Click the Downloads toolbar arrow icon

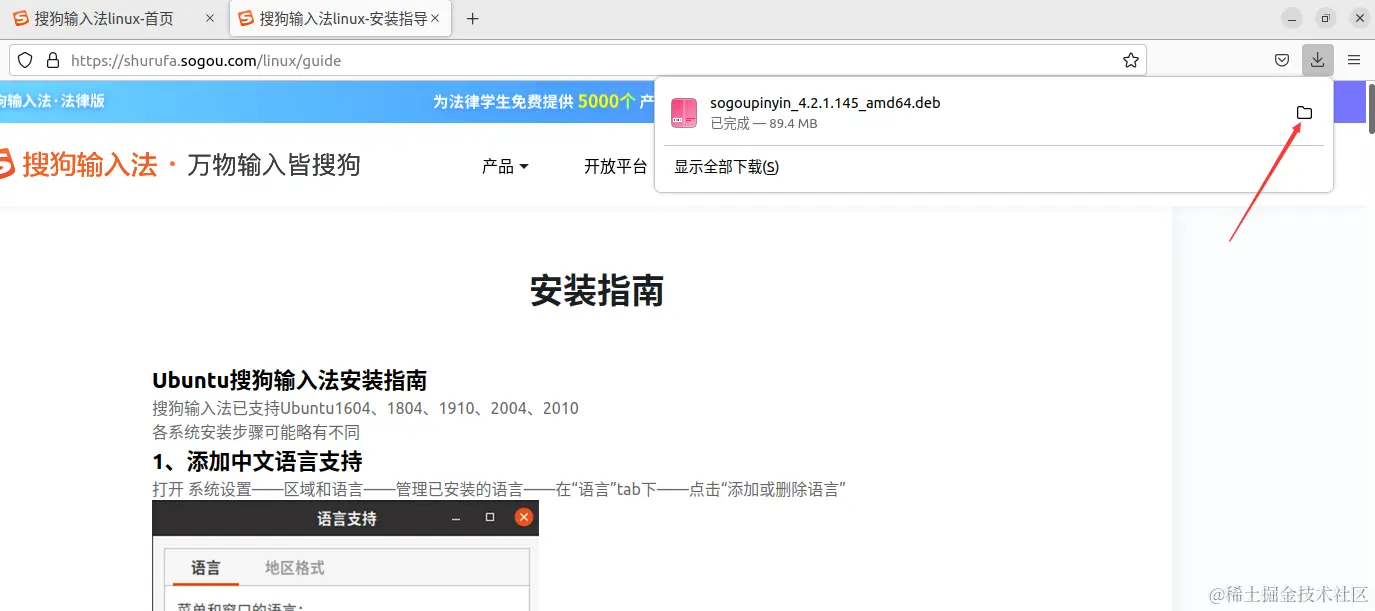pos(1318,60)
